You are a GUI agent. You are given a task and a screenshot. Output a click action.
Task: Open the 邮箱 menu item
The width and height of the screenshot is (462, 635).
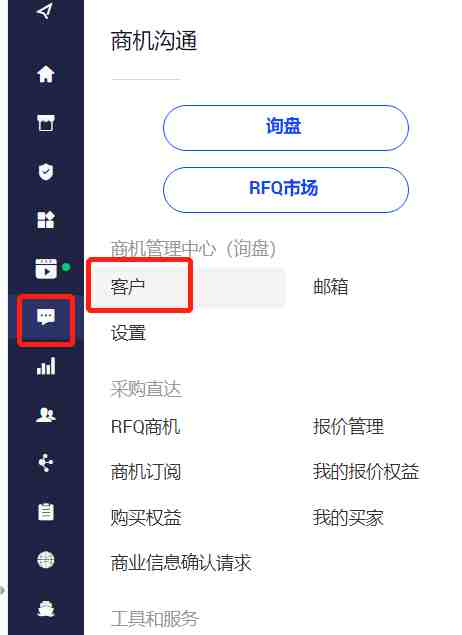pyautogui.click(x=330, y=287)
